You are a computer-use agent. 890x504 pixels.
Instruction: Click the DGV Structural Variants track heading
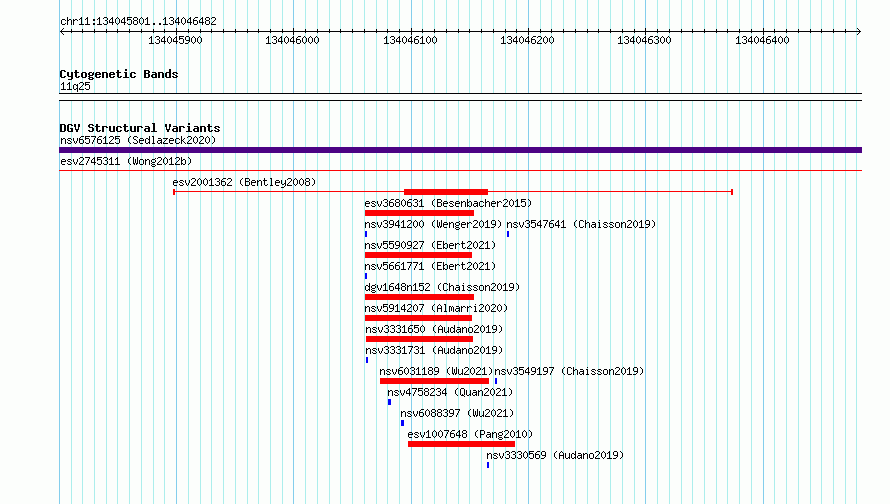pyautogui.click(x=140, y=128)
